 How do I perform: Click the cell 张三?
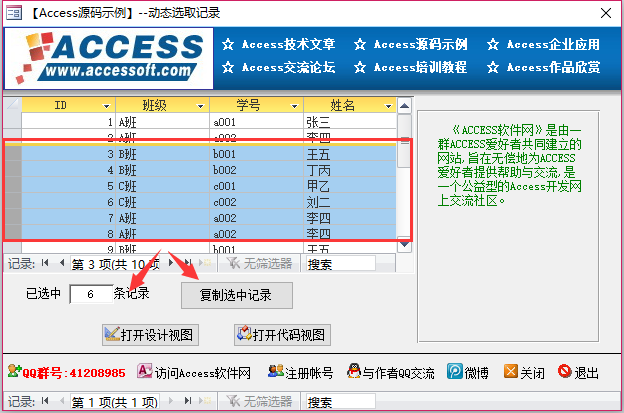coord(350,121)
